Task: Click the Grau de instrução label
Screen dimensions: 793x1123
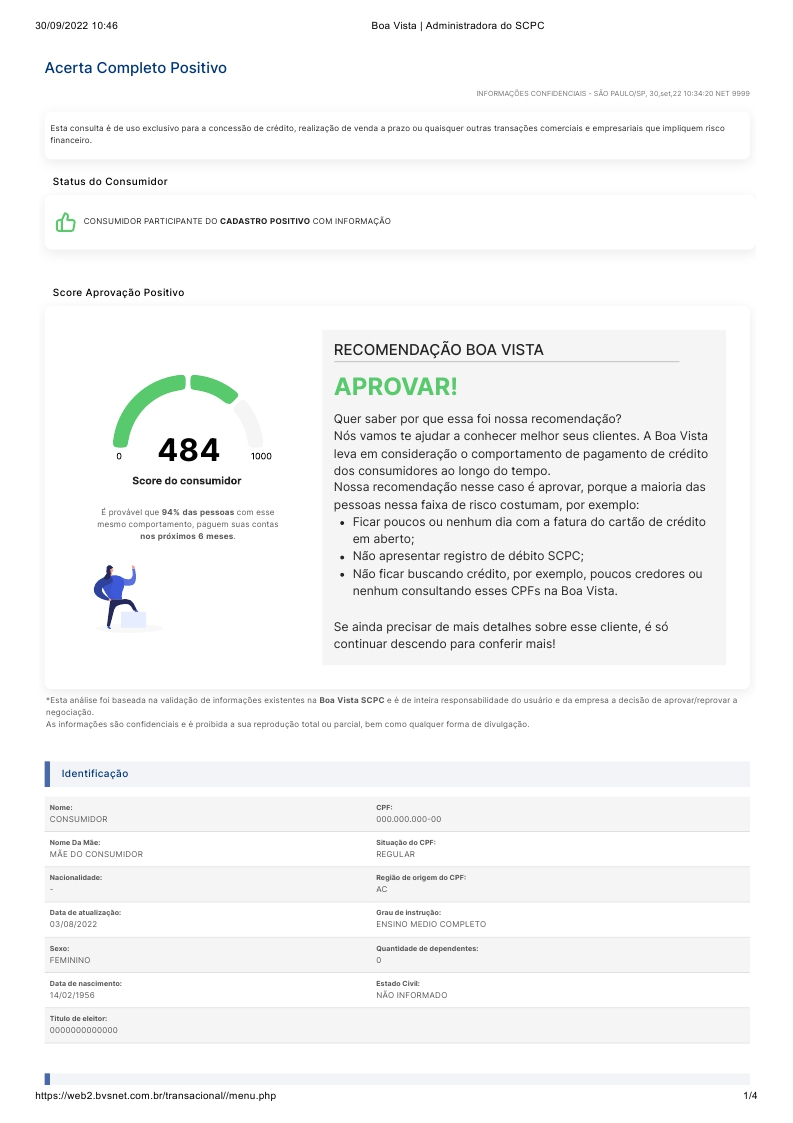Action: pos(408,913)
